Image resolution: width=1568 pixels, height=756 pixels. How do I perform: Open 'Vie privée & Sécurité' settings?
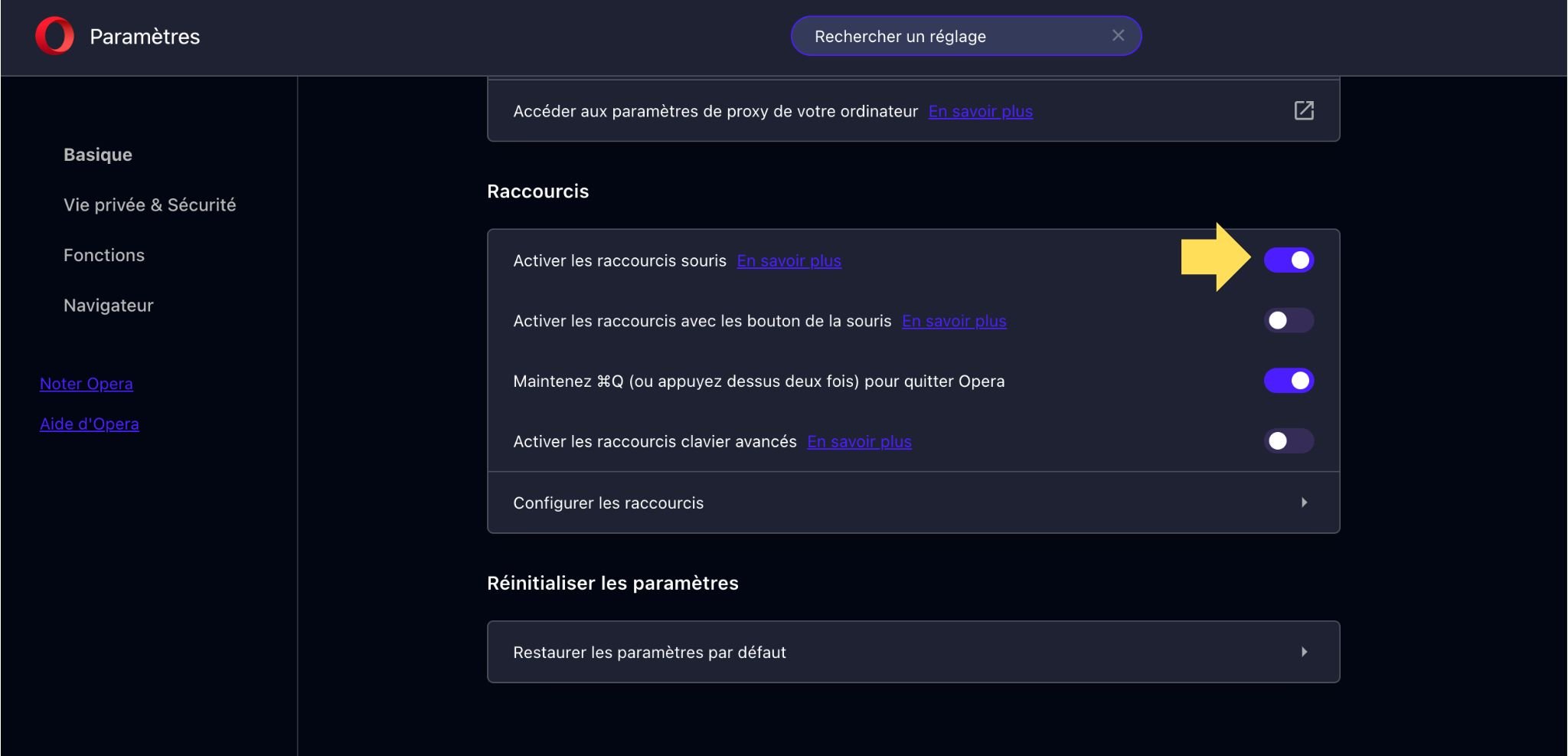tap(149, 205)
